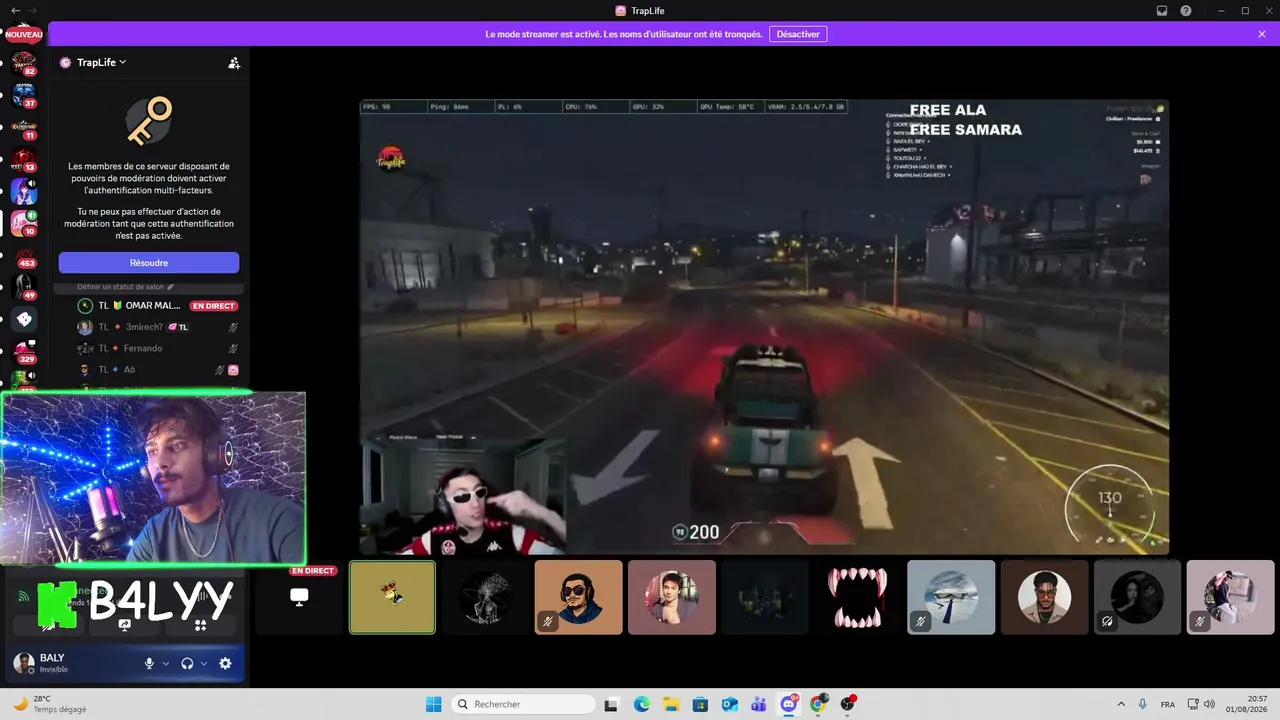Screen dimensions: 1280x720
Task: Open Task View on the taskbar
Action: (x=612, y=704)
